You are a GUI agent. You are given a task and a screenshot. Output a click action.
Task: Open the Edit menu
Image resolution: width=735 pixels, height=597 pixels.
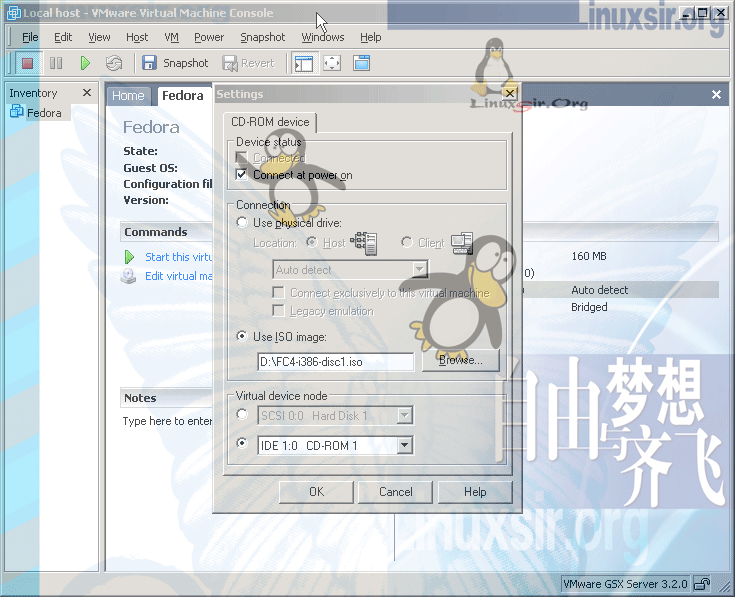click(63, 37)
